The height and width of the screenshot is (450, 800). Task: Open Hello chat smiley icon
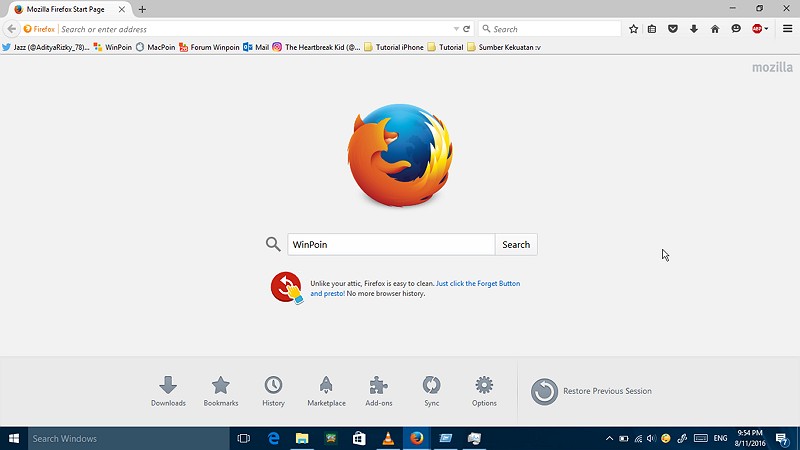(736, 29)
